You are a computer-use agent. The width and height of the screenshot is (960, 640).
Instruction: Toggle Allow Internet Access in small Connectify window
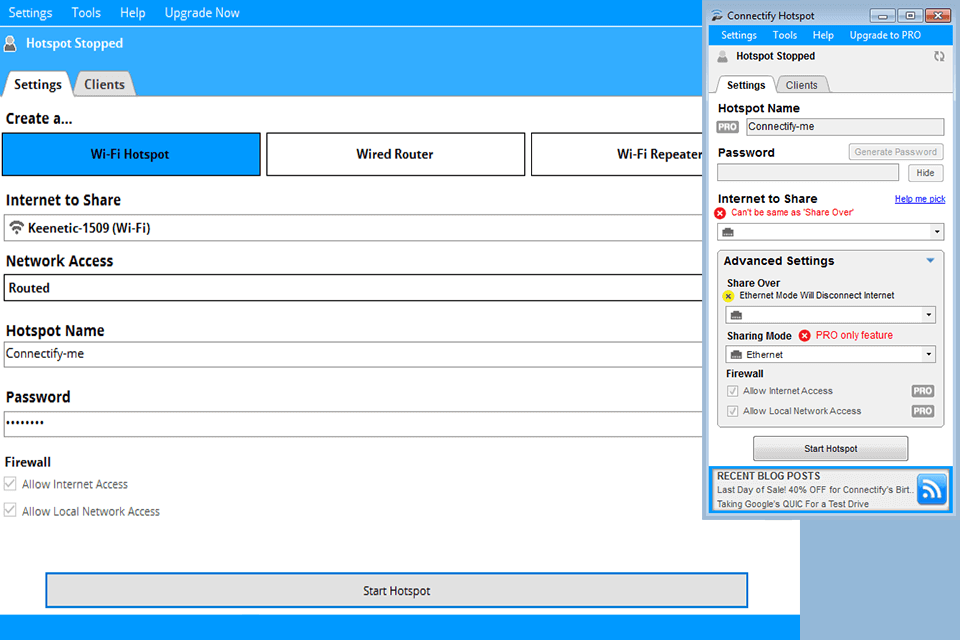[732, 391]
